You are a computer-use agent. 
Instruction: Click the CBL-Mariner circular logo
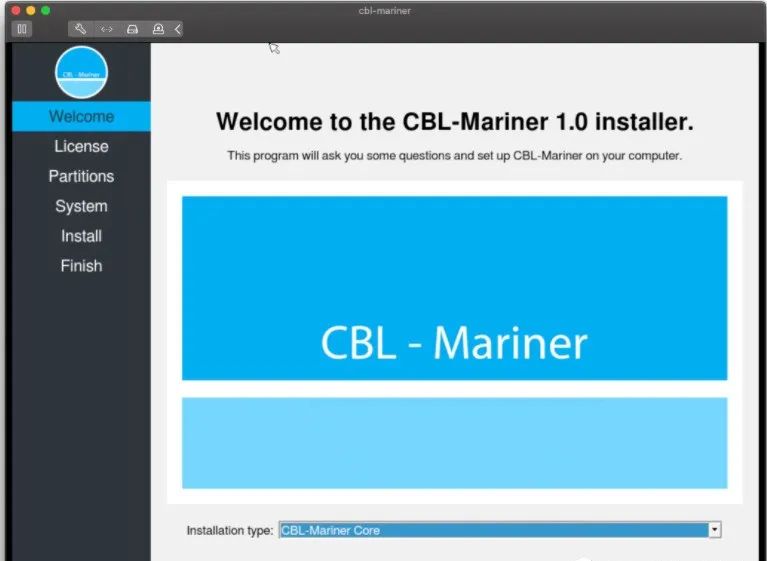pos(81,72)
